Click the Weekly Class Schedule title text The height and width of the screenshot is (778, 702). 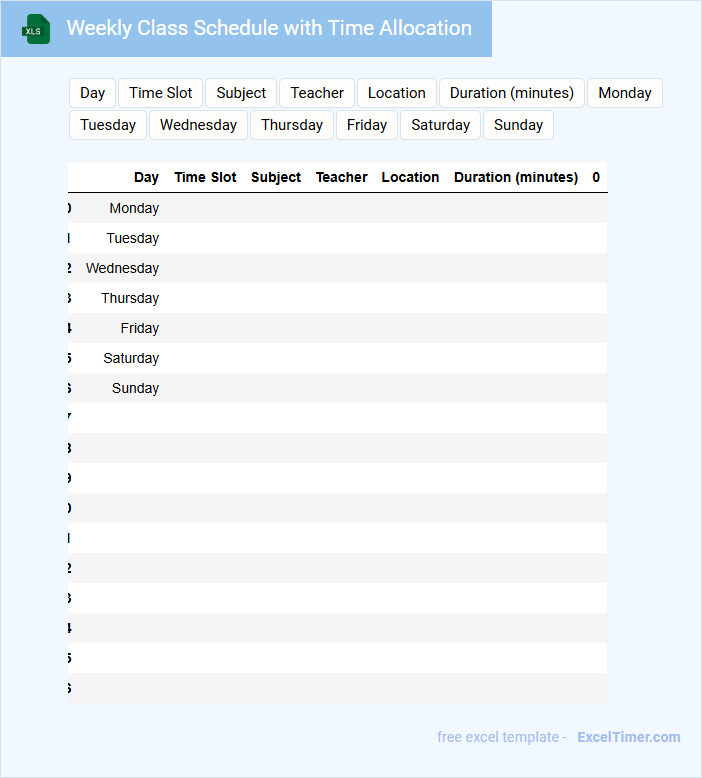[x=269, y=28]
